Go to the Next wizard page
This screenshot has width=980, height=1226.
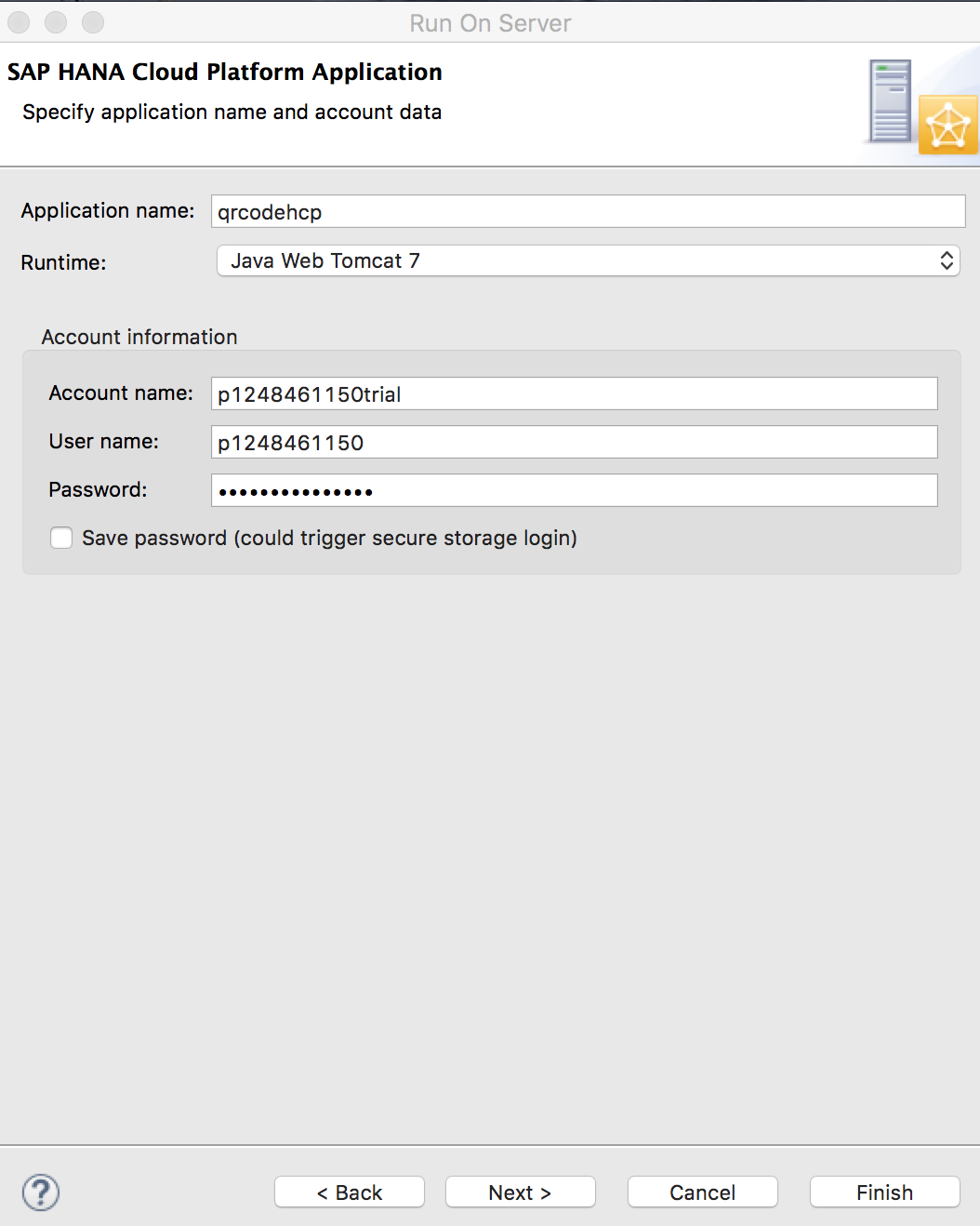click(520, 1192)
